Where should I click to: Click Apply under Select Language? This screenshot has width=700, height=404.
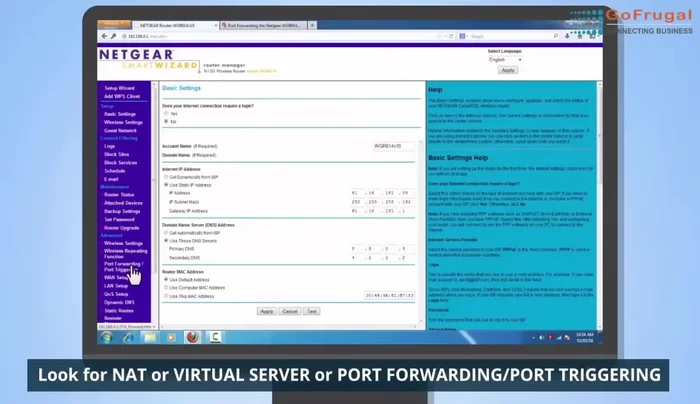click(508, 70)
